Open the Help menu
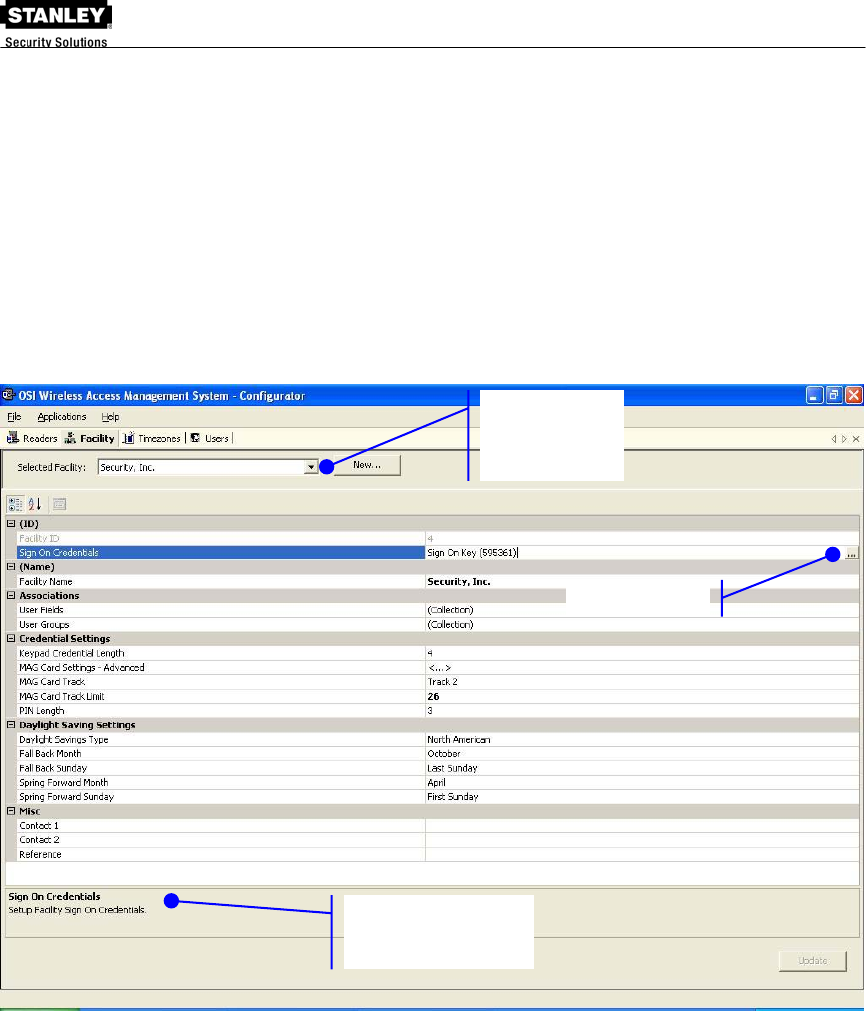The height and width of the screenshot is (1011, 866). [x=110, y=417]
